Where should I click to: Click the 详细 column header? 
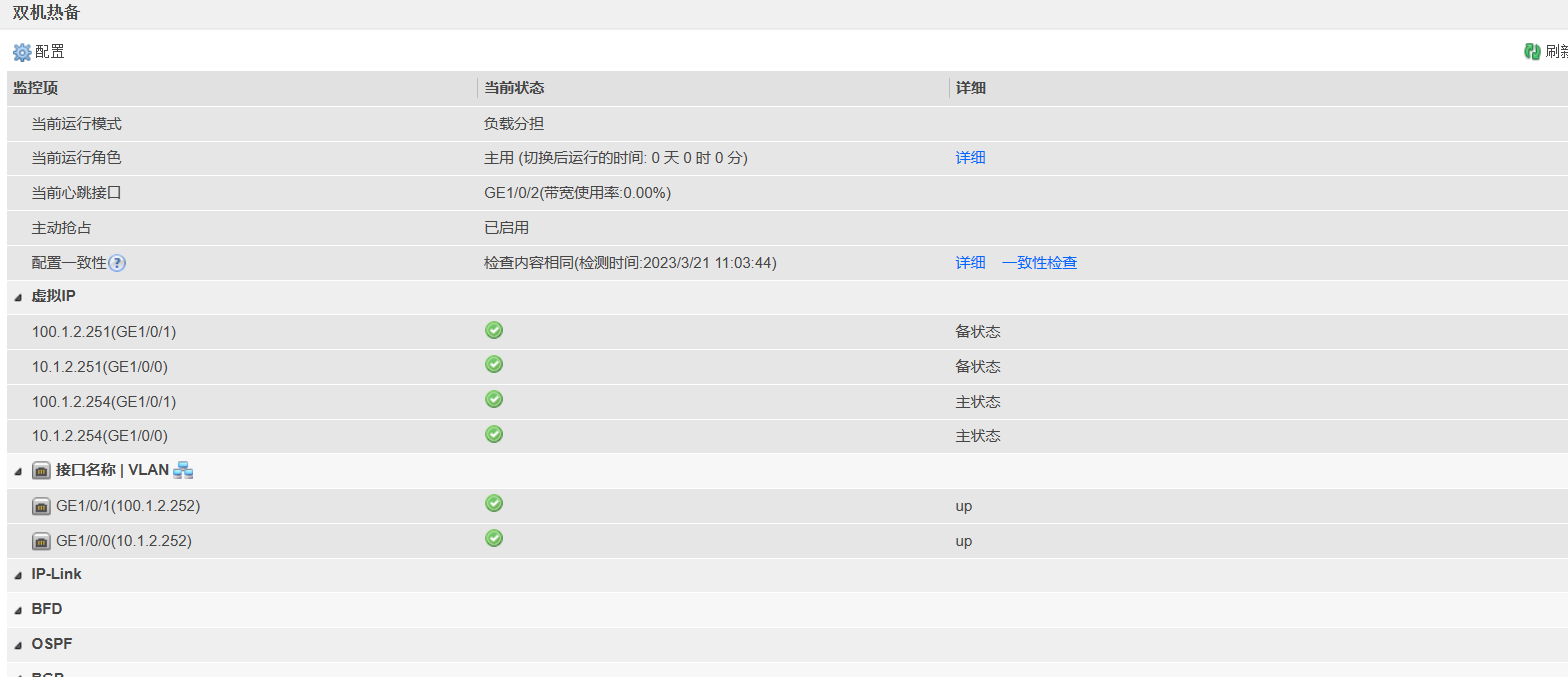coord(970,88)
